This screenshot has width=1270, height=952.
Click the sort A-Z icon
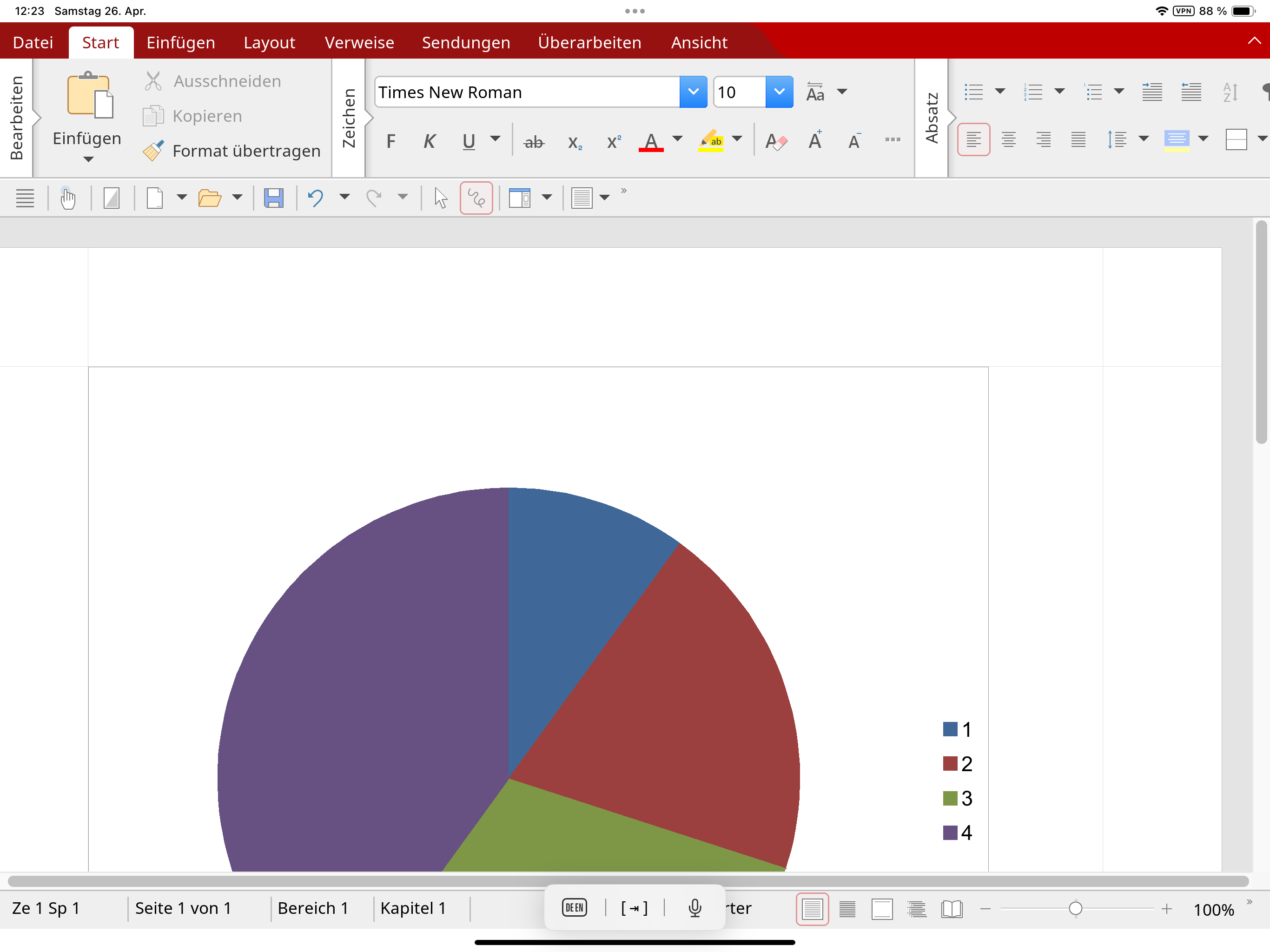1230,92
